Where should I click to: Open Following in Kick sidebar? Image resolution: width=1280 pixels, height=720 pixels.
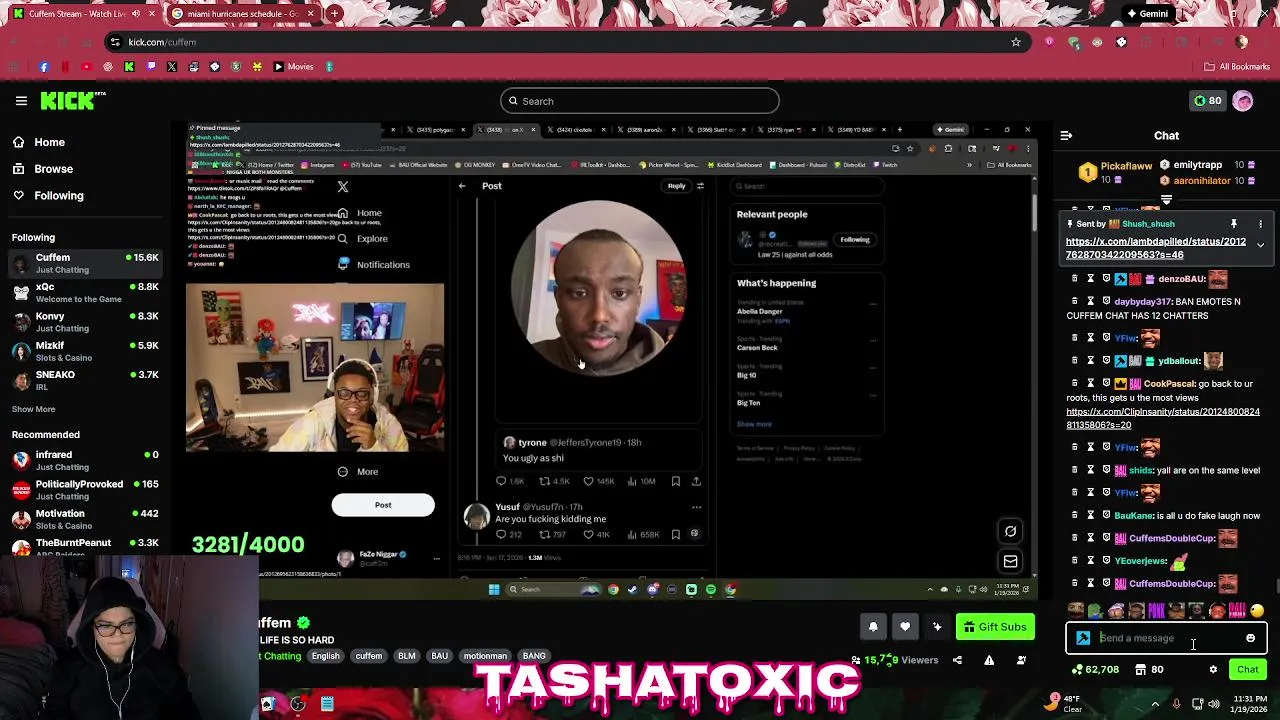[48, 196]
